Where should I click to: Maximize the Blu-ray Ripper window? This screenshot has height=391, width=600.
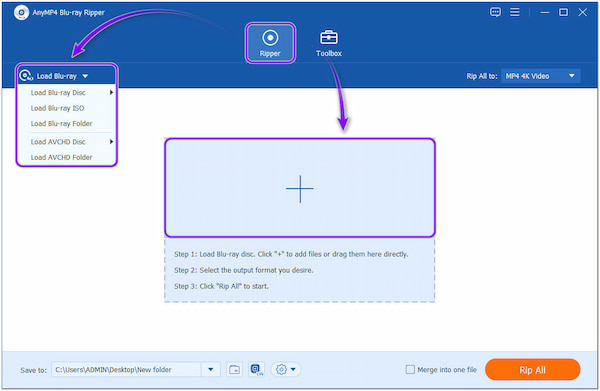563,12
